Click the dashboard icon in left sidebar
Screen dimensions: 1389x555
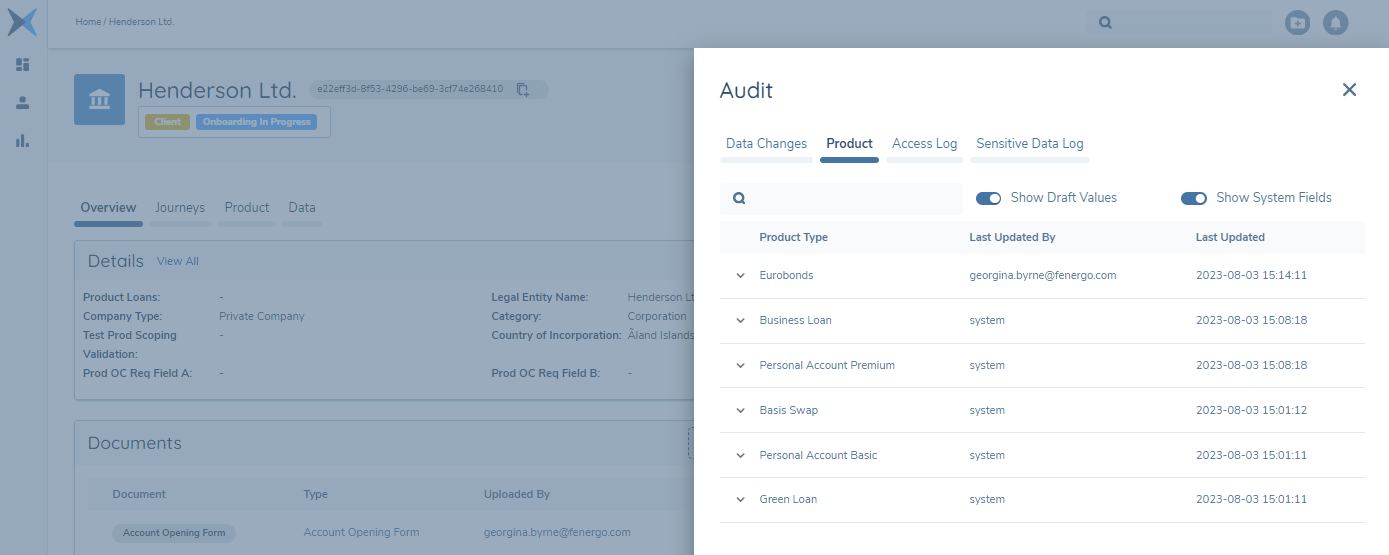23,65
